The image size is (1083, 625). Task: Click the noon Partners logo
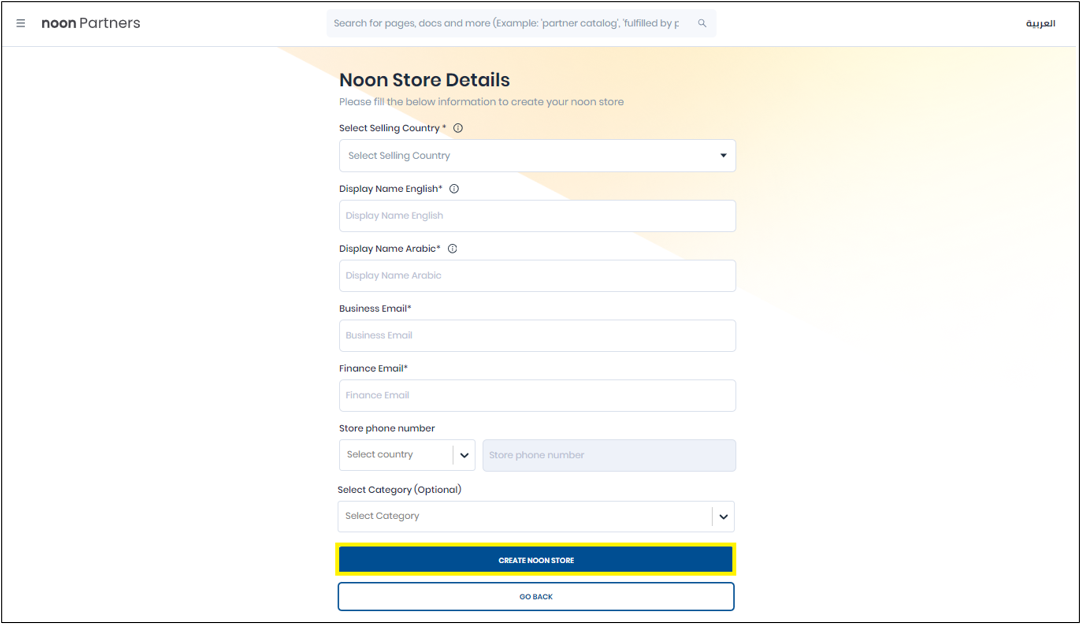pos(91,23)
